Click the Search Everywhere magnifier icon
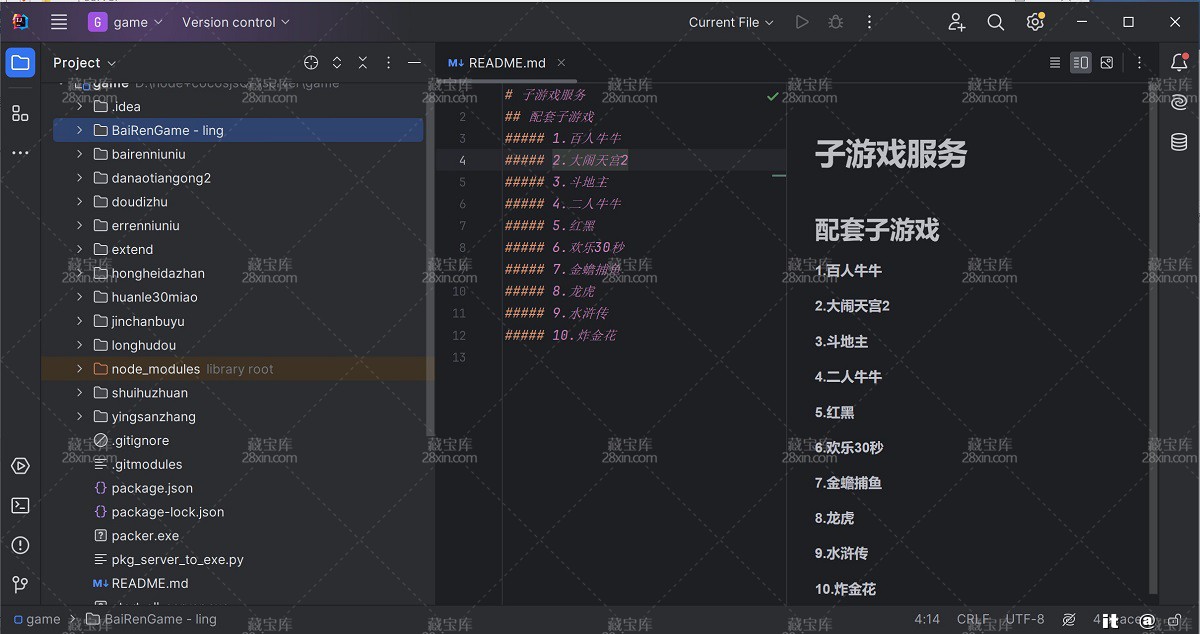The image size is (1200, 634). (995, 22)
